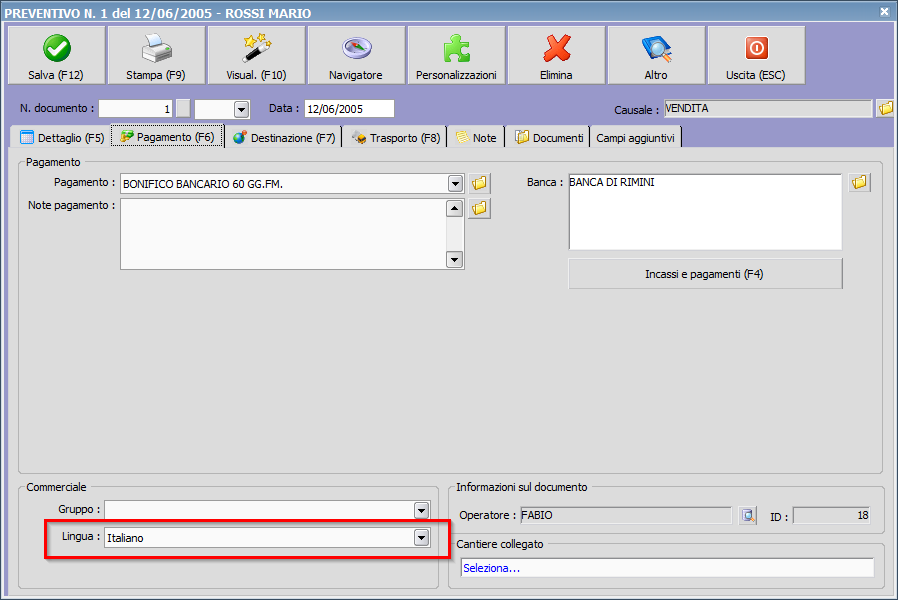Viewport: 898px width, 600px height.
Task: Click the Data field showing 12/06/2005
Action: tap(349, 109)
